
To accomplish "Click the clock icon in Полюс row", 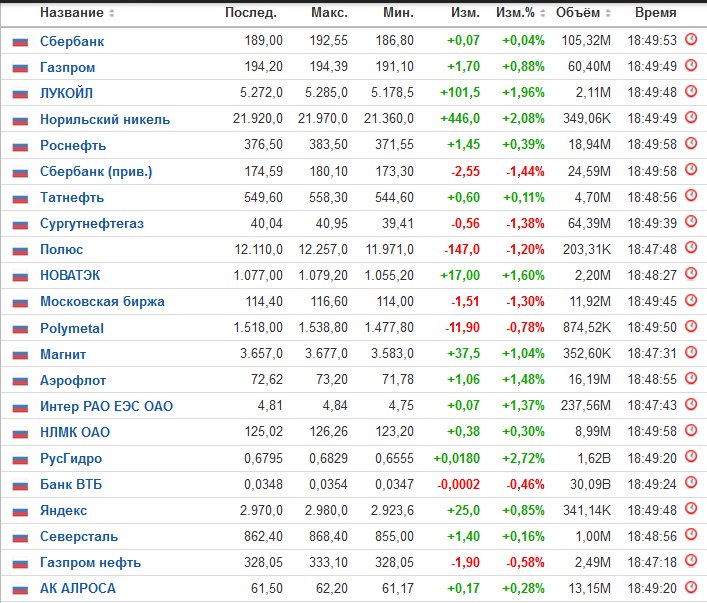I will tap(691, 248).
